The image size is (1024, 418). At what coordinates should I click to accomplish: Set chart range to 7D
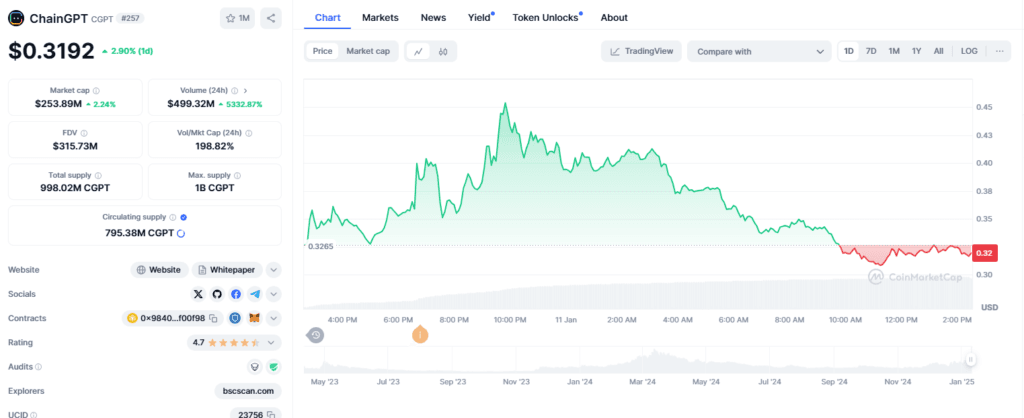pyautogui.click(x=871, y=51)
